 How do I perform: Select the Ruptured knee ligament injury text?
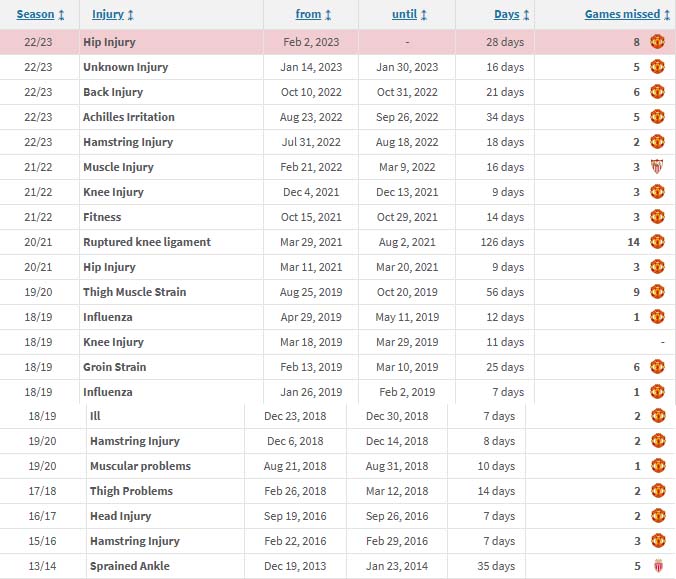coord(147,242)
